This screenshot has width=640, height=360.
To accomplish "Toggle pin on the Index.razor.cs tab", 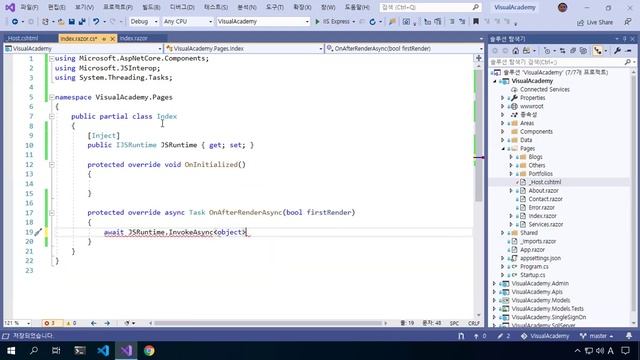I will [104, 38].
